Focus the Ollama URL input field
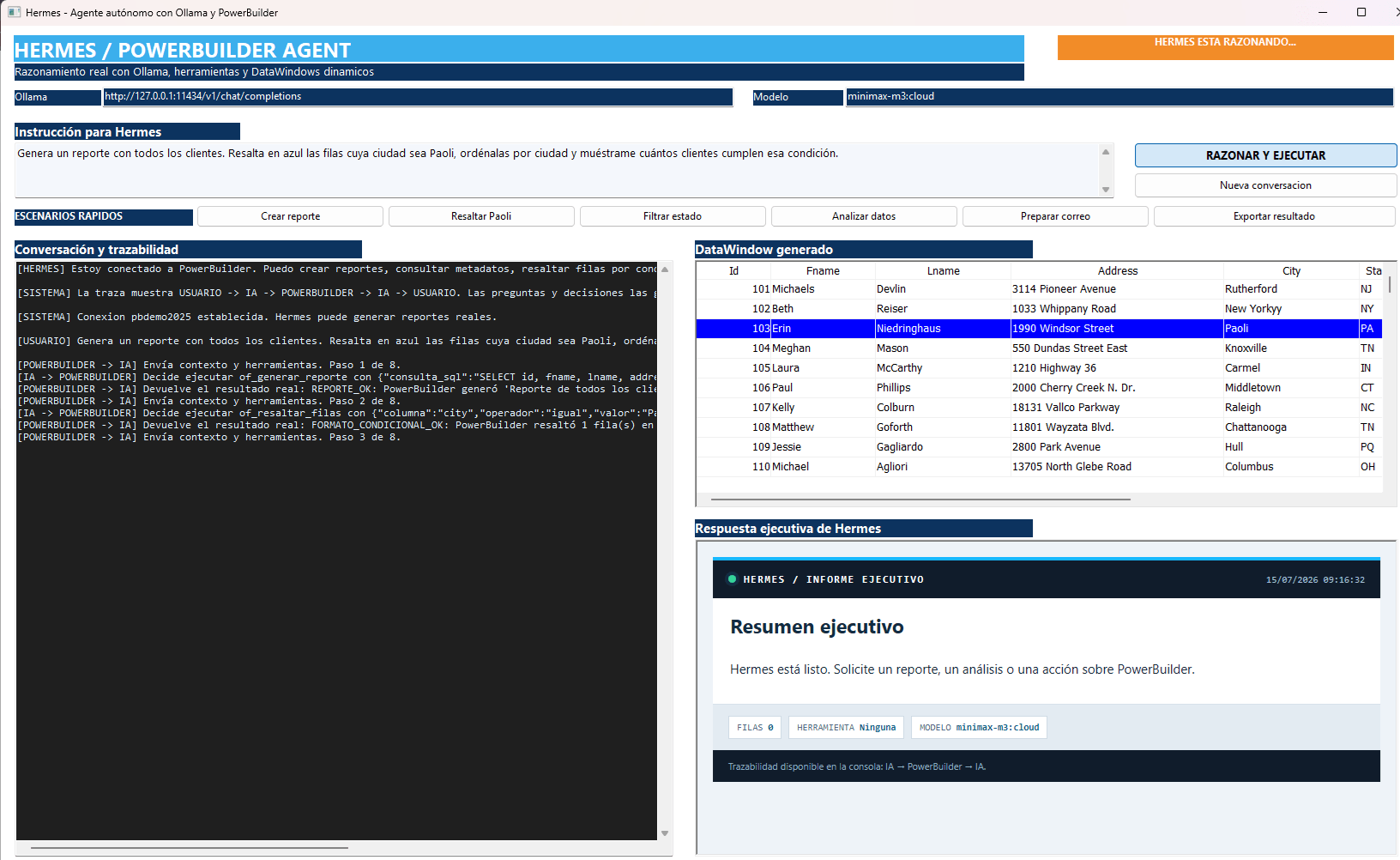The height and width of the screenshot is (860, 1400). [418, 97]
